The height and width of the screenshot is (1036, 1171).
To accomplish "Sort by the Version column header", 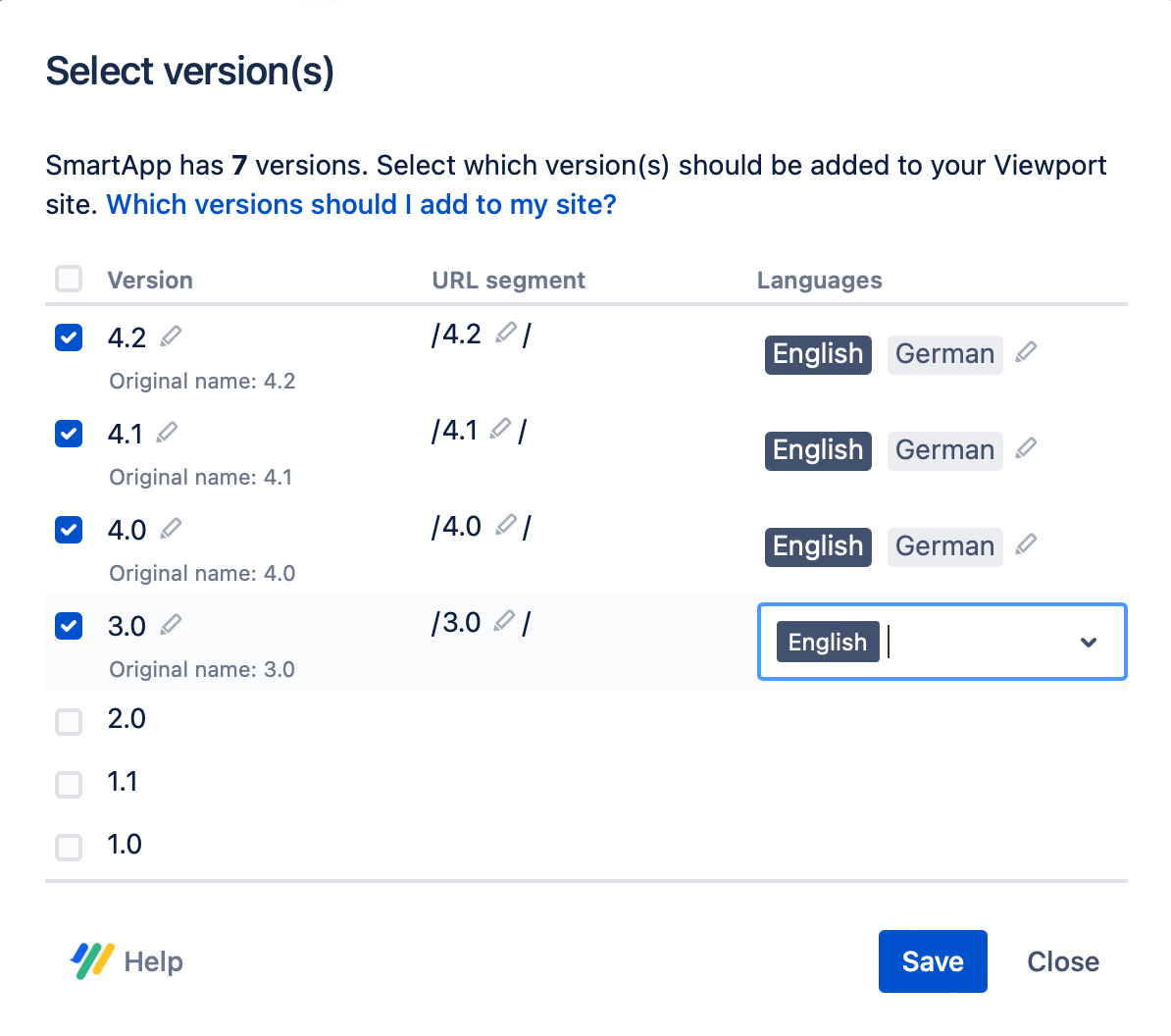I will point(149,280).
